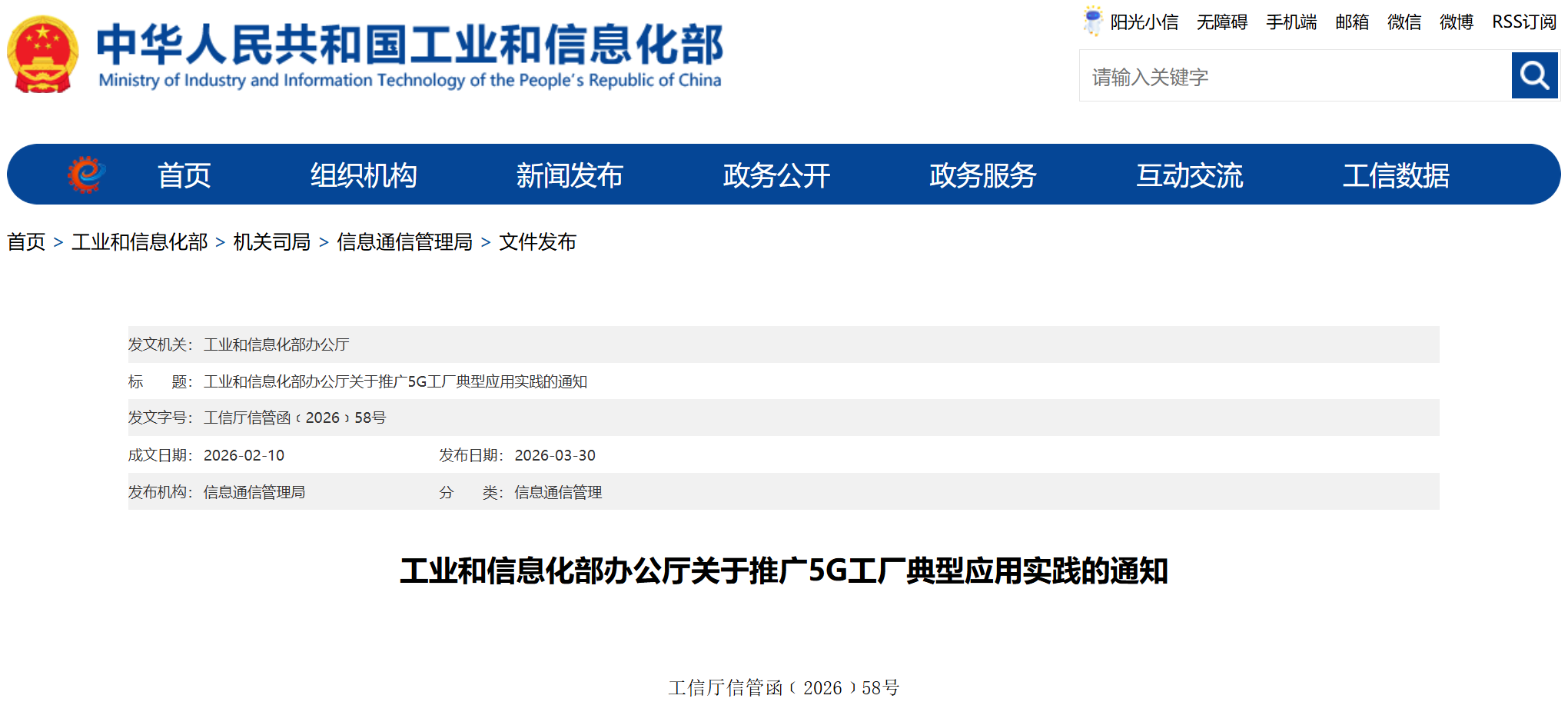Viewport: 1568px width, 702px height.
Task: Click the keyword search input field
Action: tap(1296, 76)
